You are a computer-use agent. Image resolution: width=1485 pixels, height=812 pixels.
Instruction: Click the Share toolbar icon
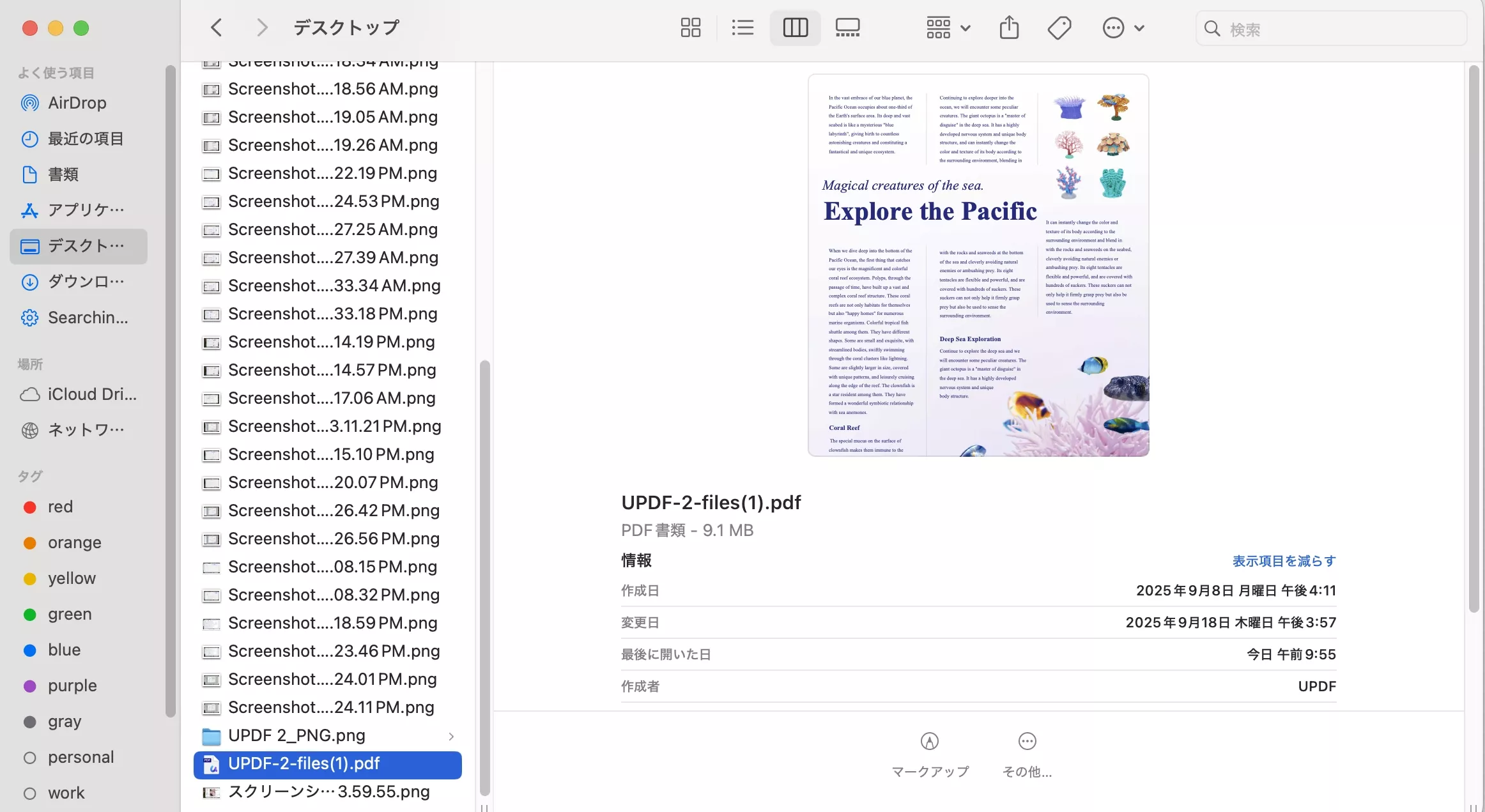(x=1009, y=27)
